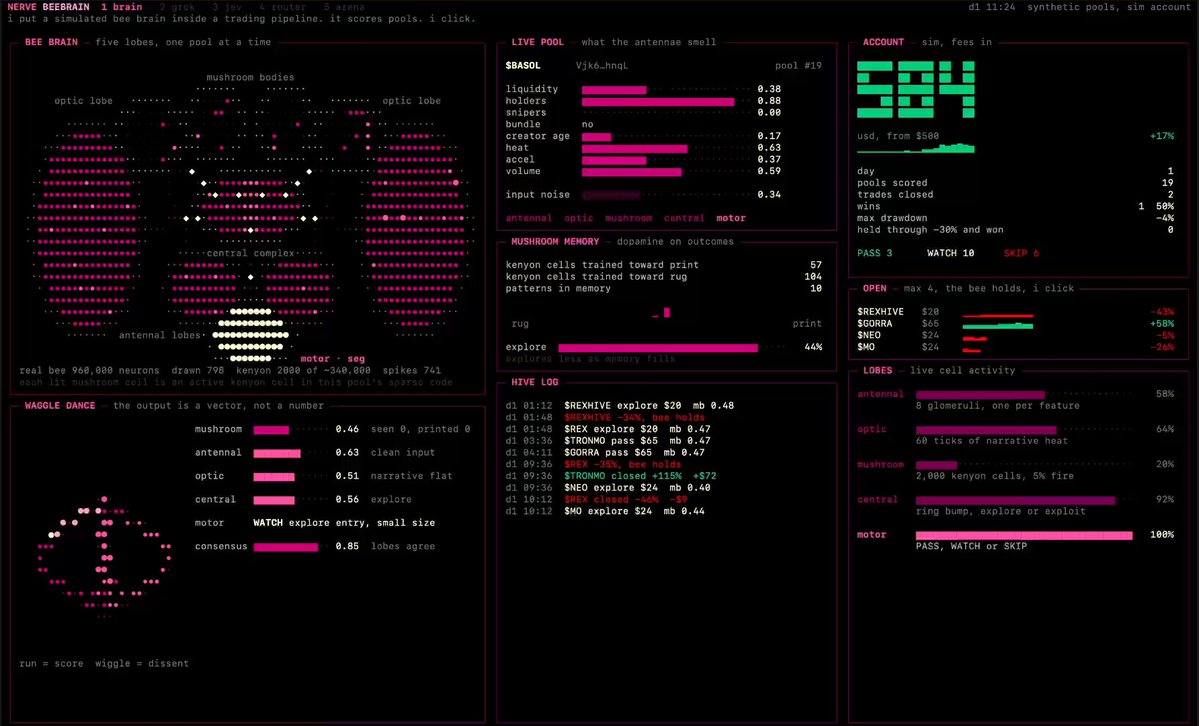Click the rug-to-print marker in Mushroom Memory
Screen dimensions: 1199x726
[x=667, y=312]
